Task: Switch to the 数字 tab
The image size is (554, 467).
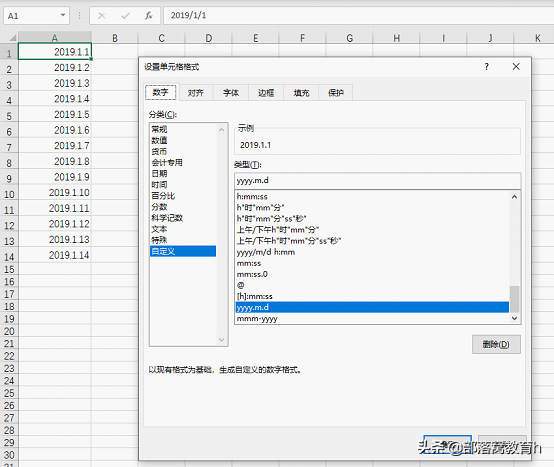Action: 161,92
